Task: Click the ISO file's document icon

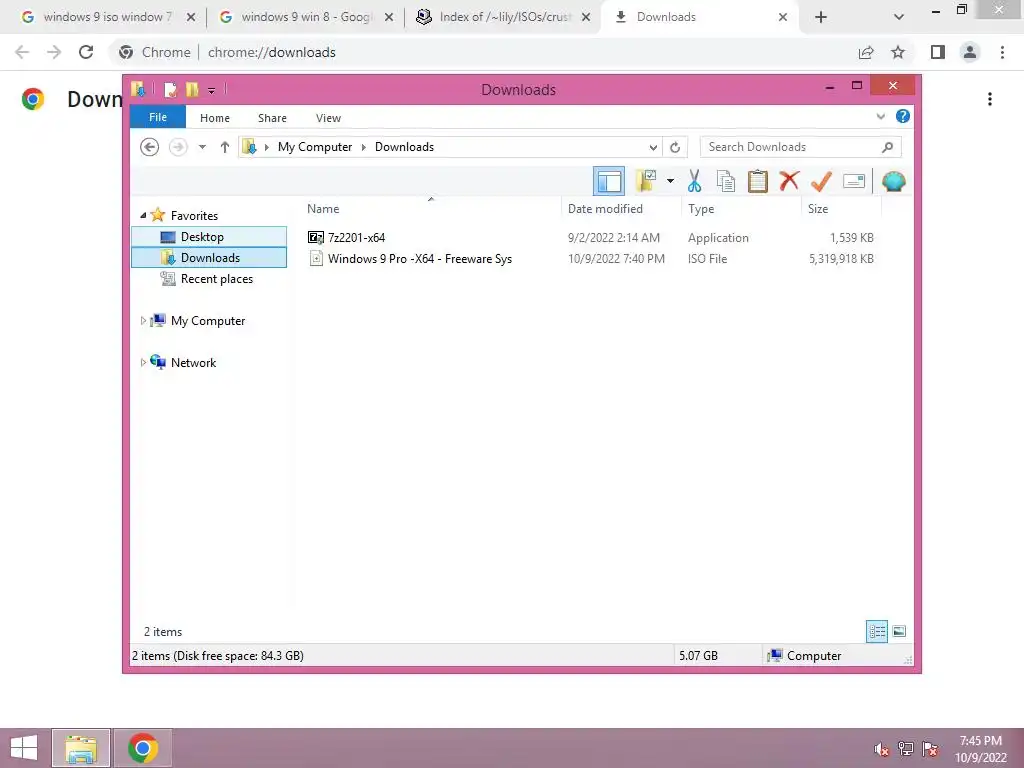Action: (x=316, y=259)
